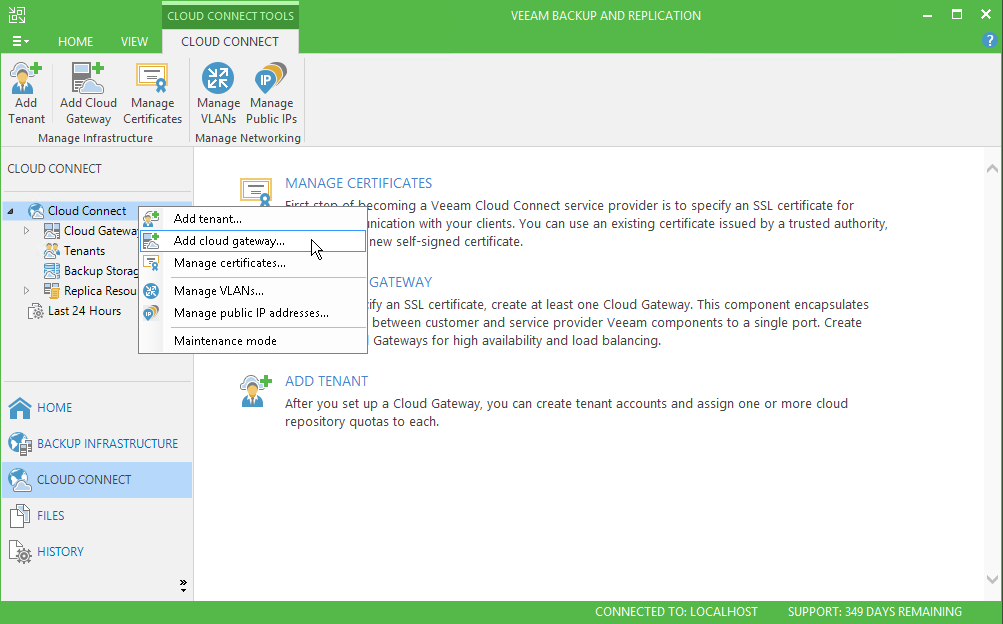
Task: Open Manage Public IPs from the ribbon
Action: coord(271,78)
